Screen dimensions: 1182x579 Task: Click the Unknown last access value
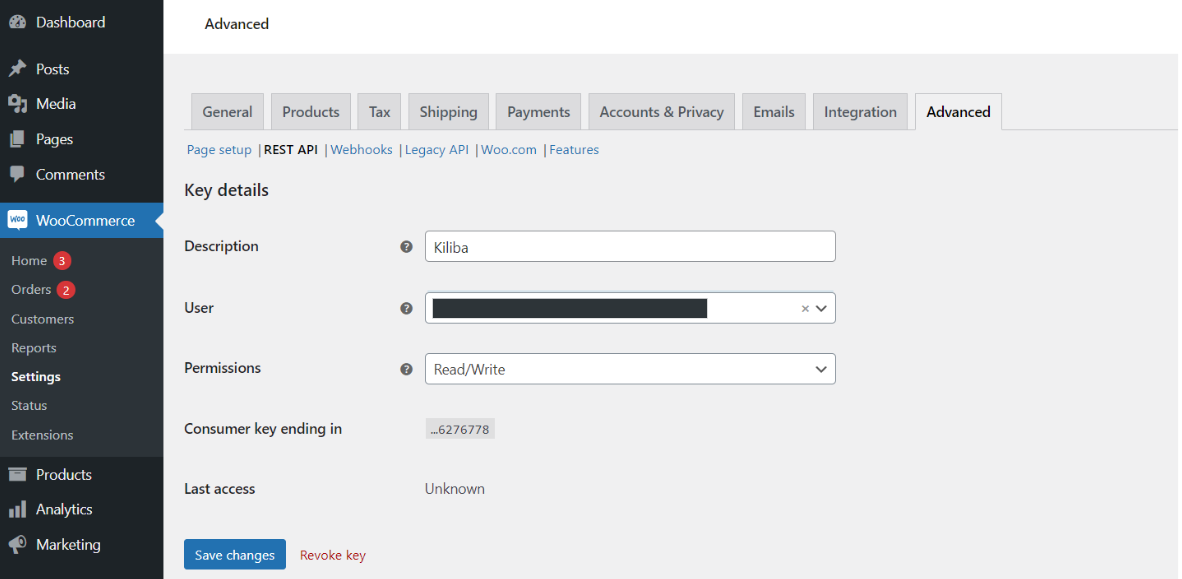(x=455, y=489)
